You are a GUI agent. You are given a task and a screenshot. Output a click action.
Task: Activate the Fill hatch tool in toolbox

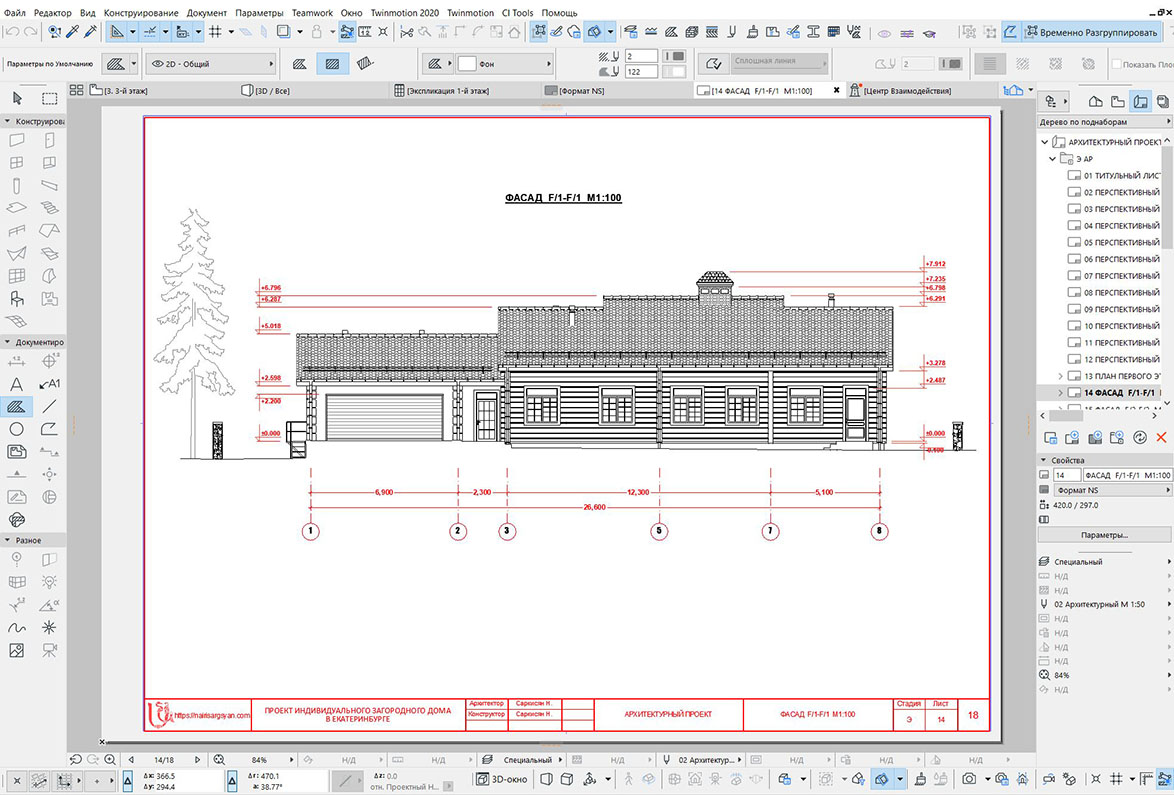pos(16,406)
